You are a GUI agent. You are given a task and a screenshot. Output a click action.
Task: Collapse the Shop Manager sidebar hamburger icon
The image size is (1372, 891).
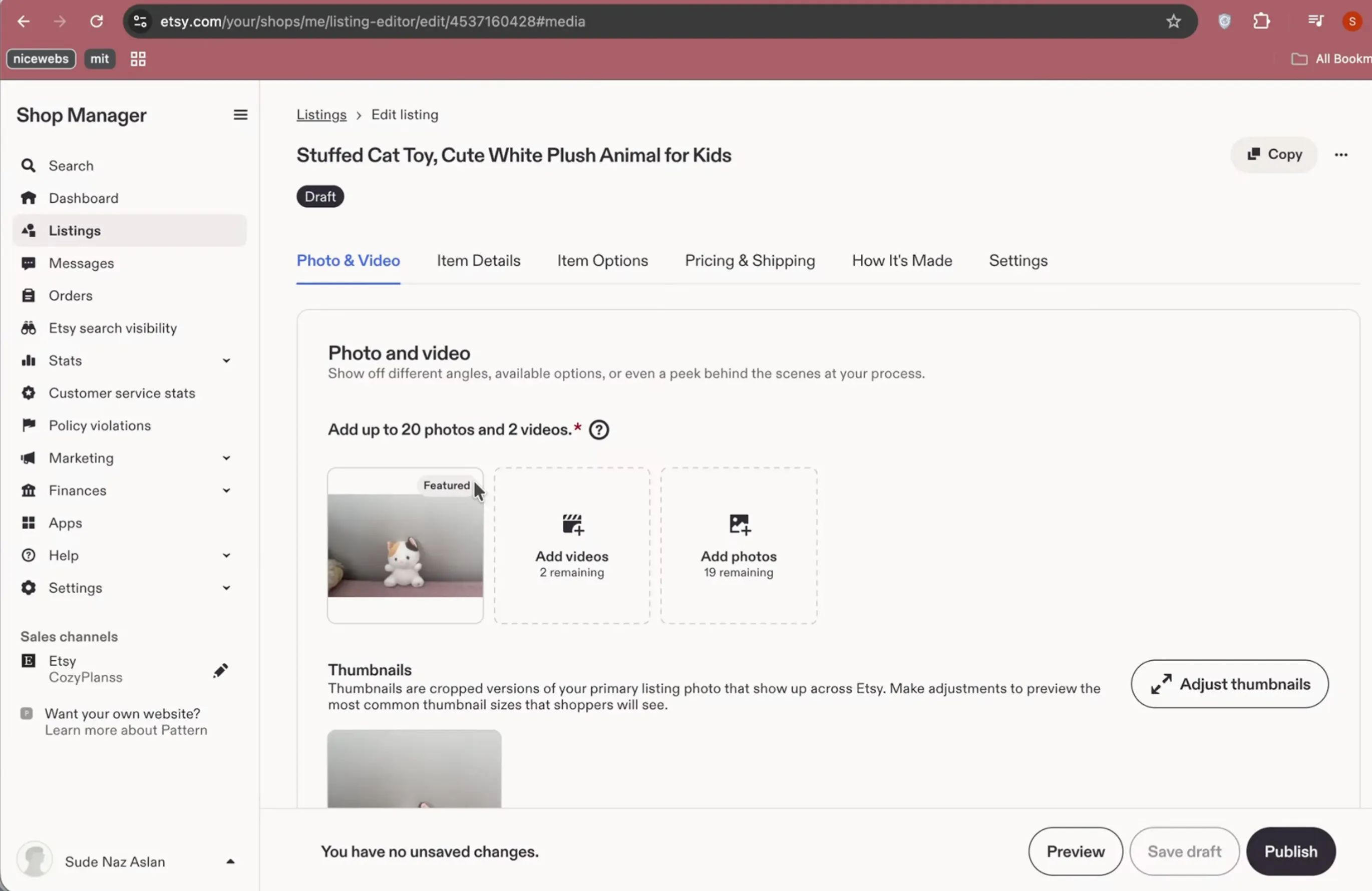pyautogui.click(x=240, y=115)
